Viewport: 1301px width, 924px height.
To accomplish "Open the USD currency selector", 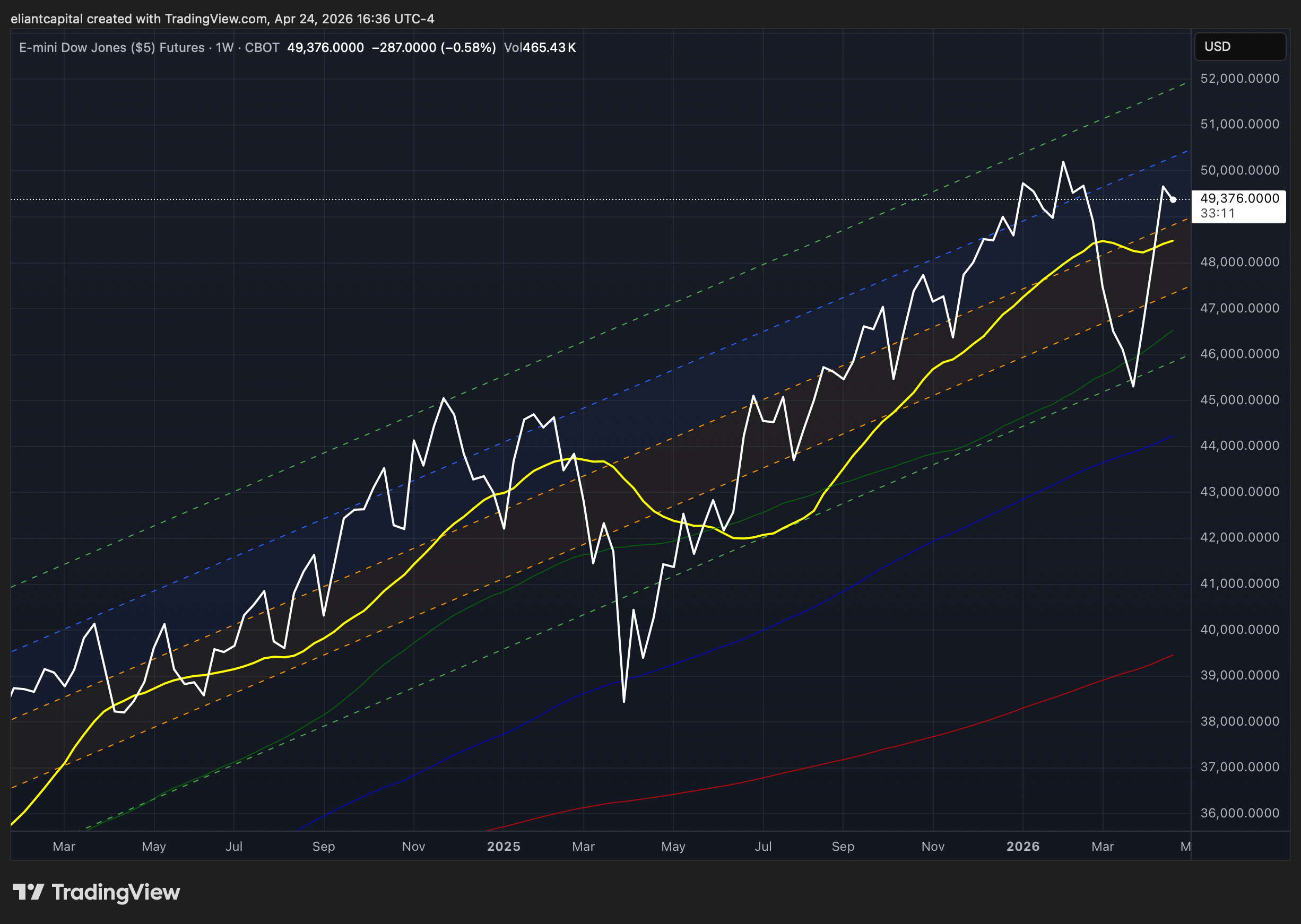I will point(1239,47).
